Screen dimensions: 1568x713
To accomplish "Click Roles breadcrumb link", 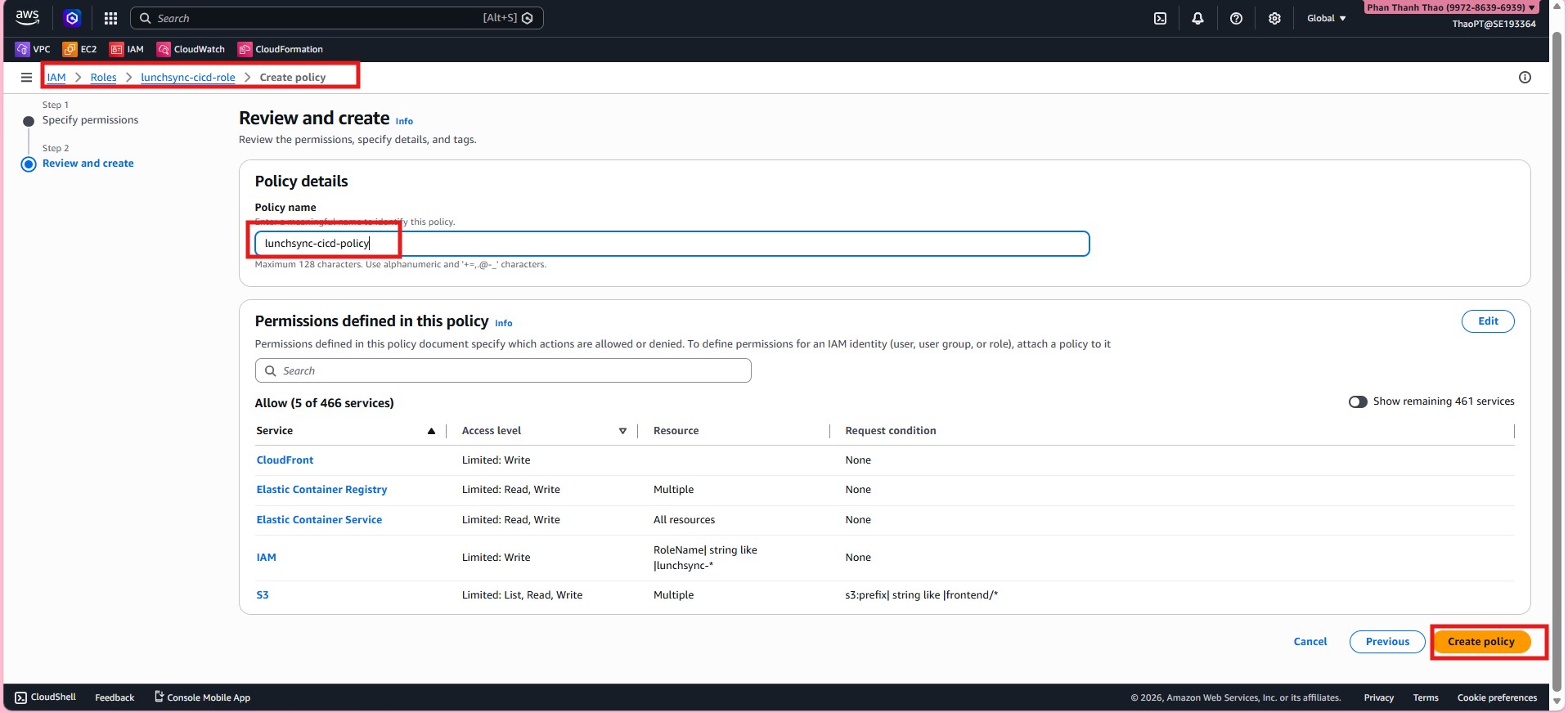I will (x=103, y=77).
